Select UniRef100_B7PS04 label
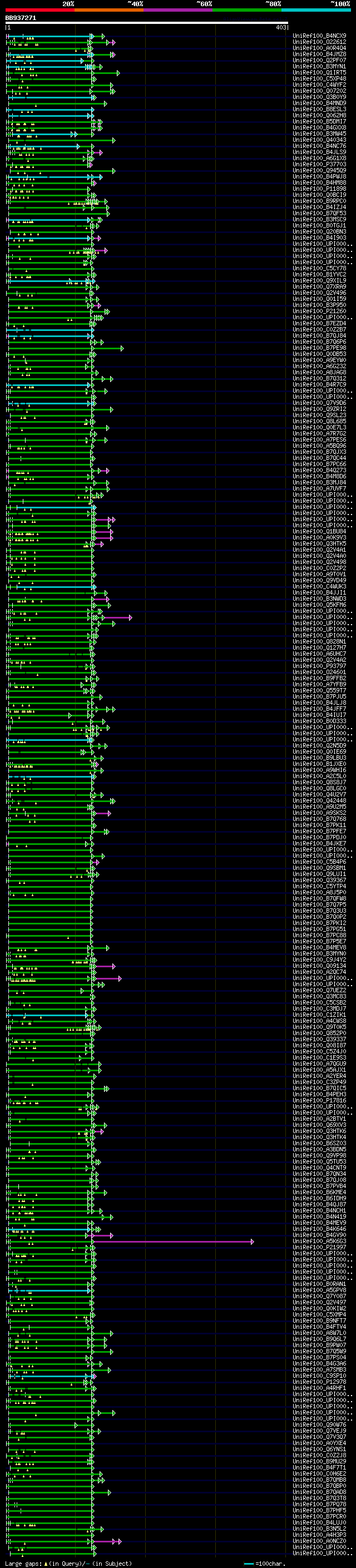Viewport: 356px width, 1568px height. pos(319,1357)
